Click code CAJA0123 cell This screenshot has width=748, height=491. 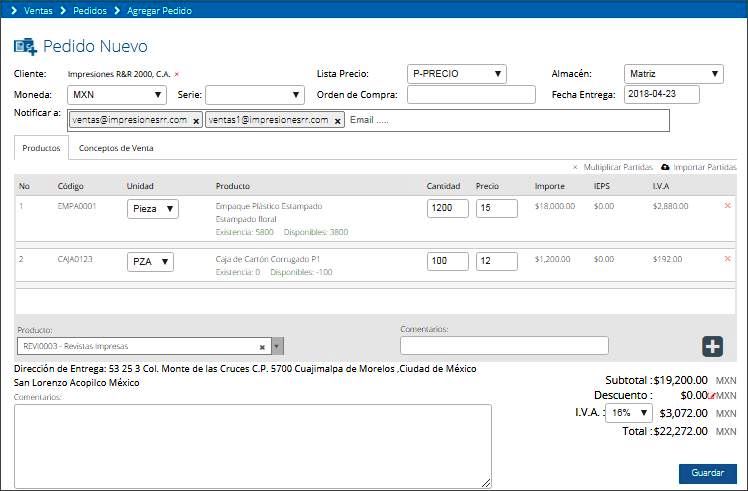(x=75, y=259)
